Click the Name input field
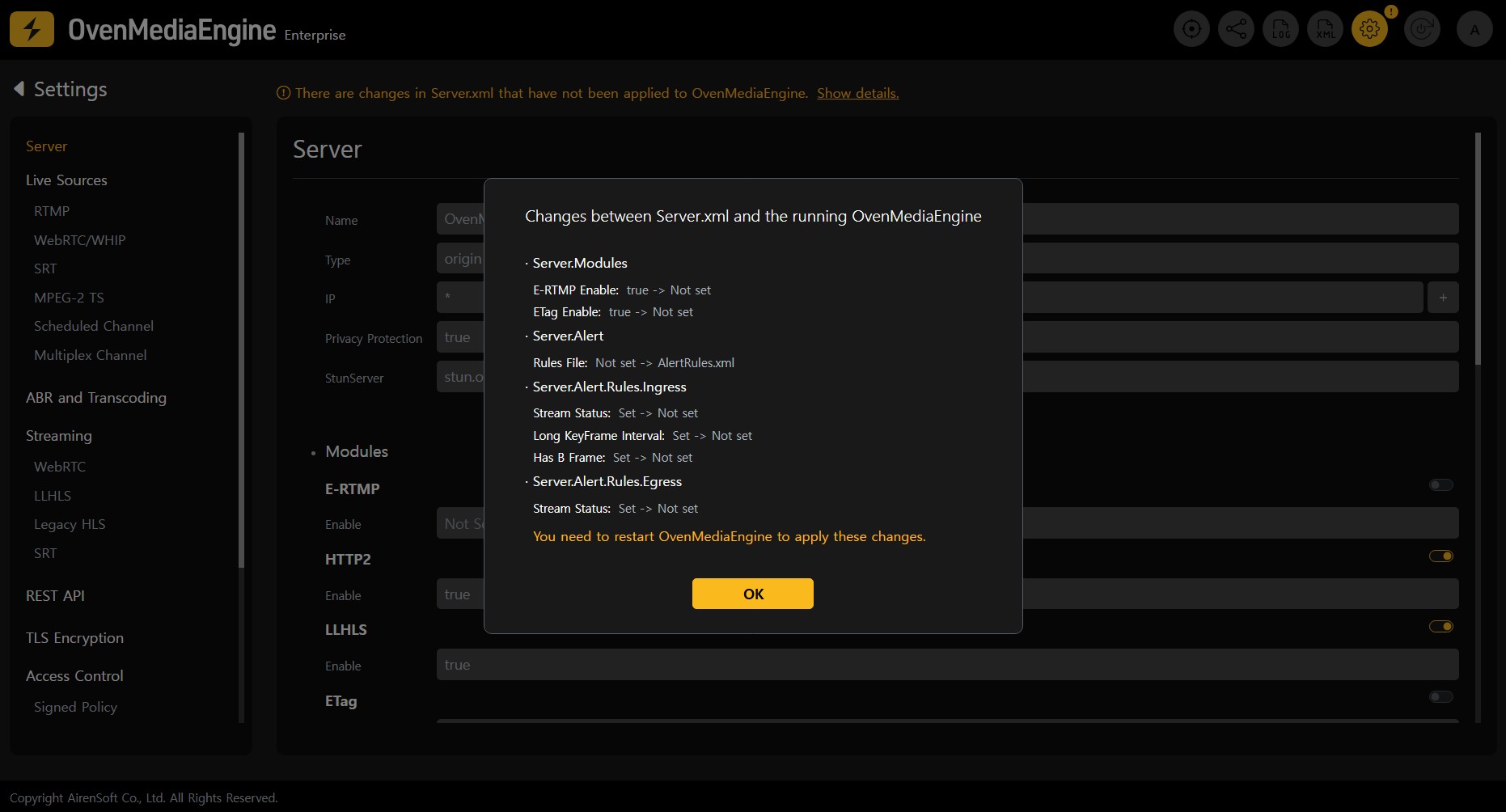1506x812 pixels. [x=948, y=219]
